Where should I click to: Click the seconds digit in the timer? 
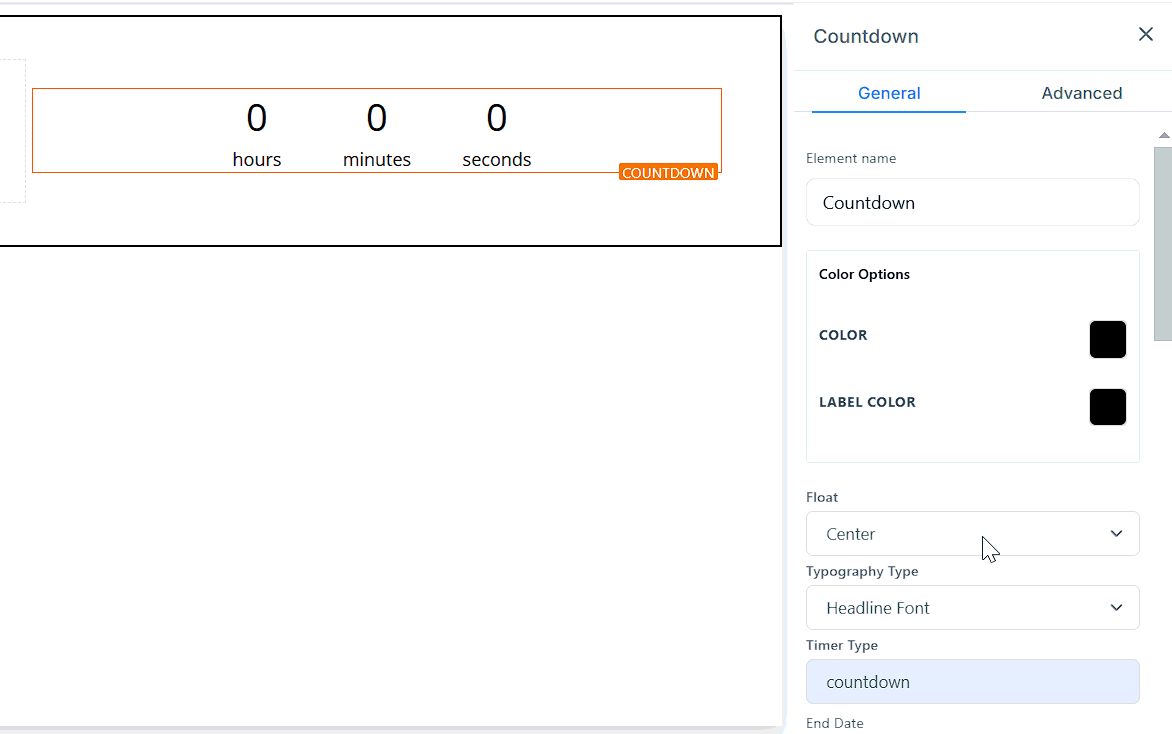pyautogui.click(x=497, y=118)
